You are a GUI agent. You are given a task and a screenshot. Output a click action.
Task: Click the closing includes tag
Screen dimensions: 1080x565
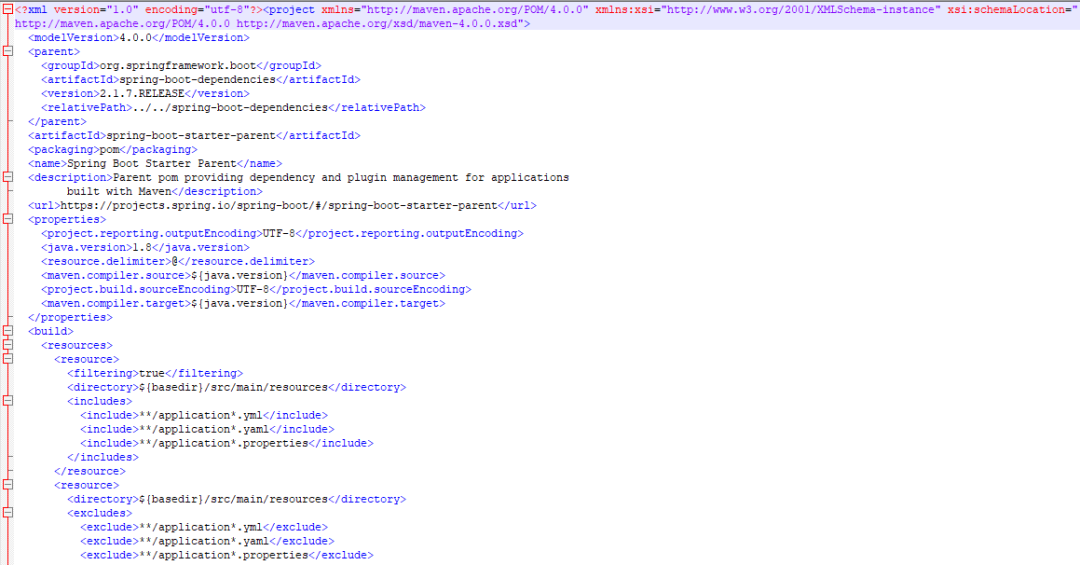point(103,457)
